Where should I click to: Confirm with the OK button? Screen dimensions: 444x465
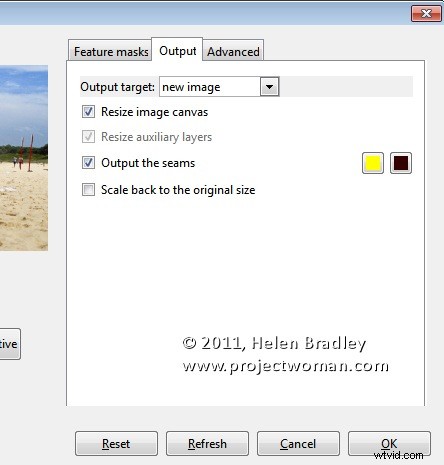pos(389,443)
